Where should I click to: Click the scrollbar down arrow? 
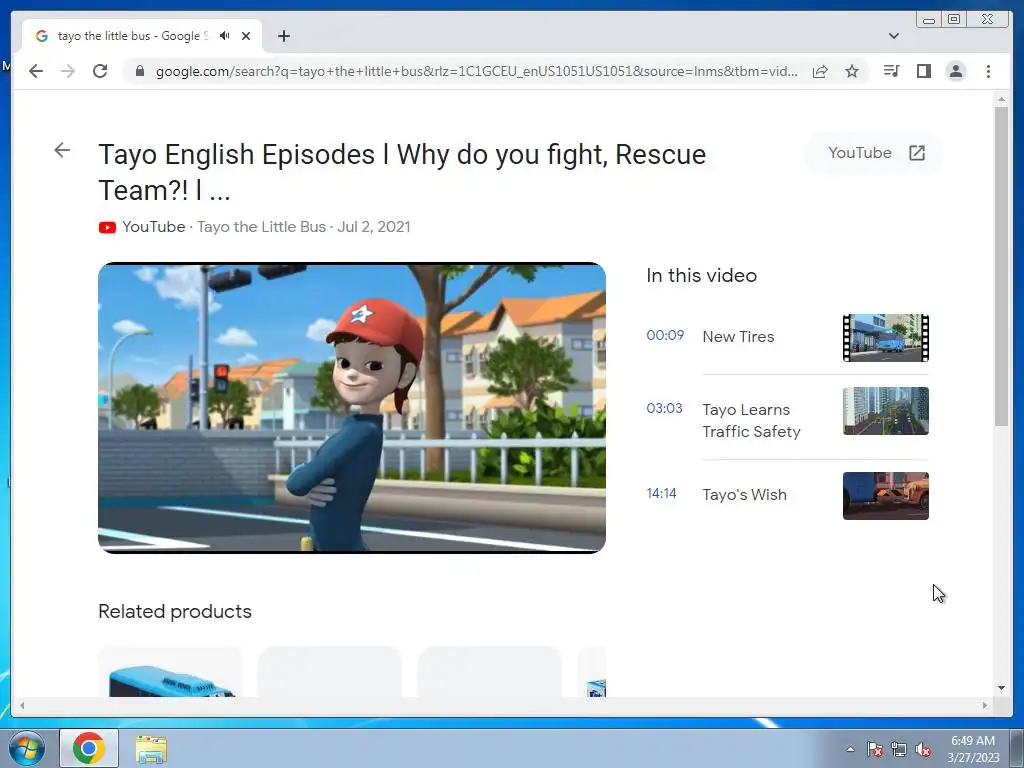point(1001,688)
